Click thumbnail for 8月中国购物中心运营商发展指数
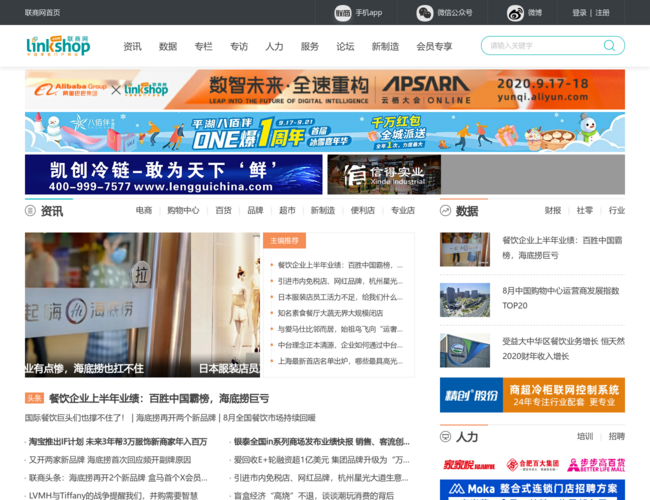The image size is (650, 500). click(x=465, y=300)
